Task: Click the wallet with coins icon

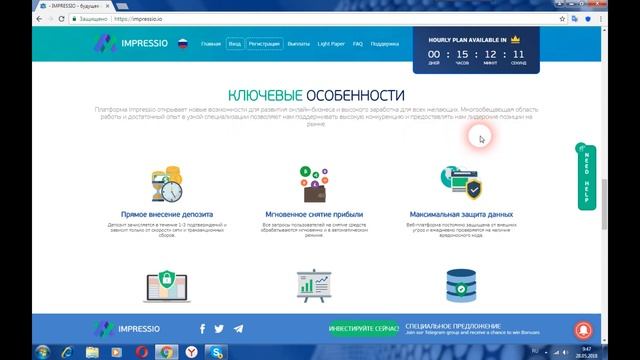Action: (314, 184)
